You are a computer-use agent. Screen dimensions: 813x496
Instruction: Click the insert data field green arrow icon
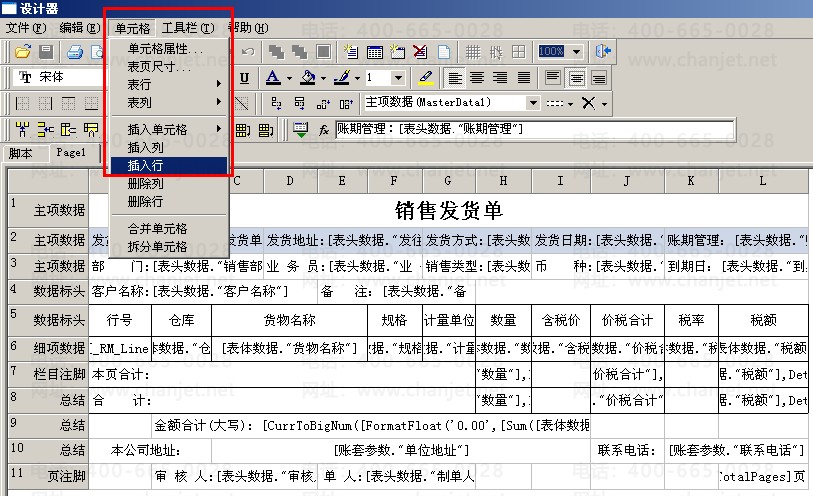click(300, 130)
